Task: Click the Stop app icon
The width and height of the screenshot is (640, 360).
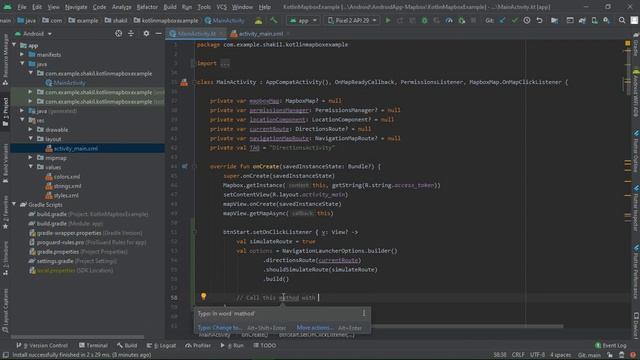Action: [473, 20]
